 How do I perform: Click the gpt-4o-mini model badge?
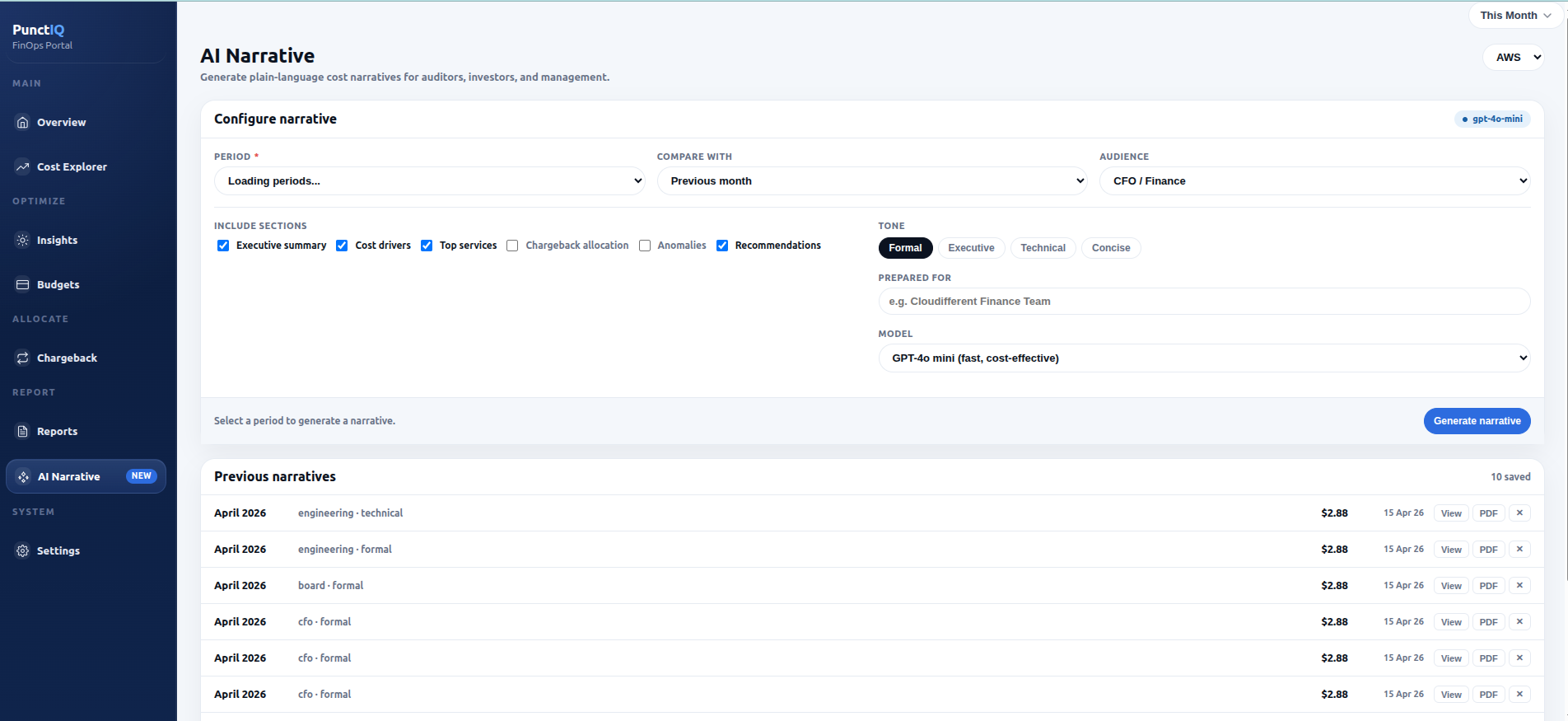click(1492, 119)
